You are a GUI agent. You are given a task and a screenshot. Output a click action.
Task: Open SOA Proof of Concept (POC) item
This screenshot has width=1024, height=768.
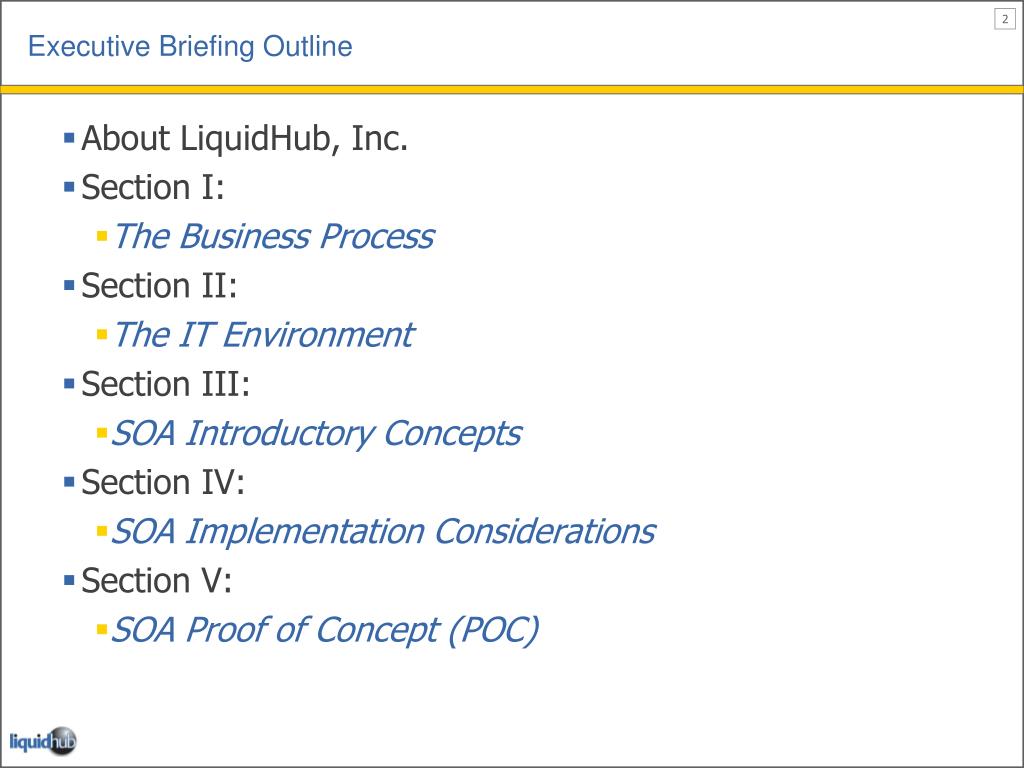pyautogui.click(x=325, y=630)
